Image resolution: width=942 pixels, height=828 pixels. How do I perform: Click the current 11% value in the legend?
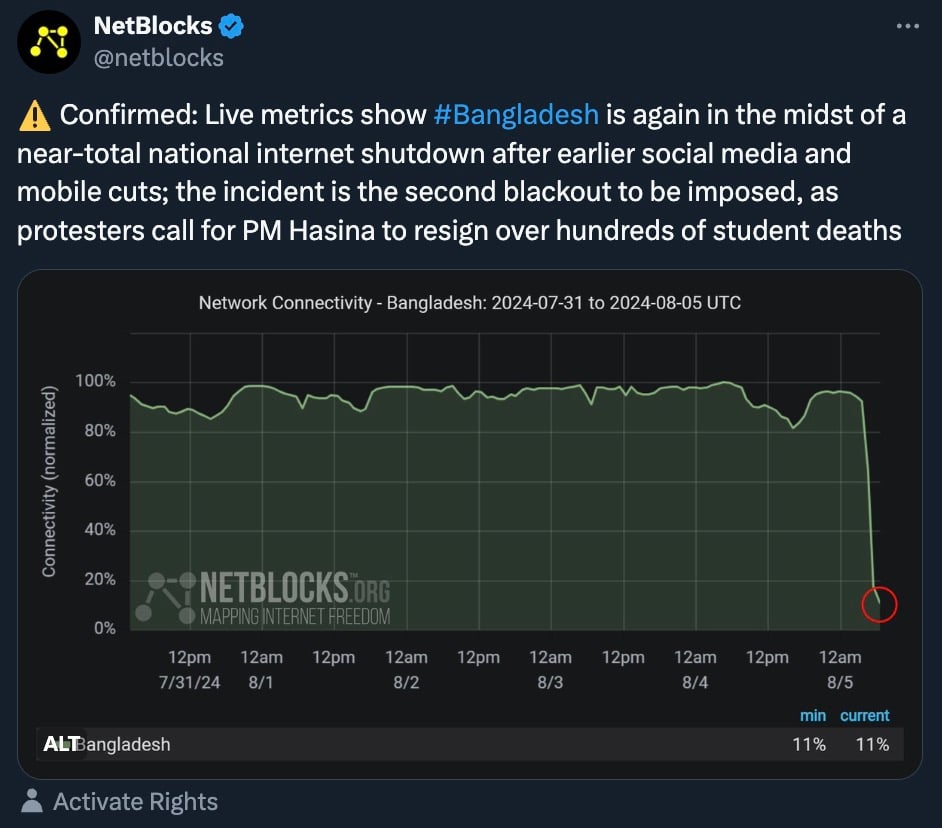pyautogui.click(x=872, y=744)
